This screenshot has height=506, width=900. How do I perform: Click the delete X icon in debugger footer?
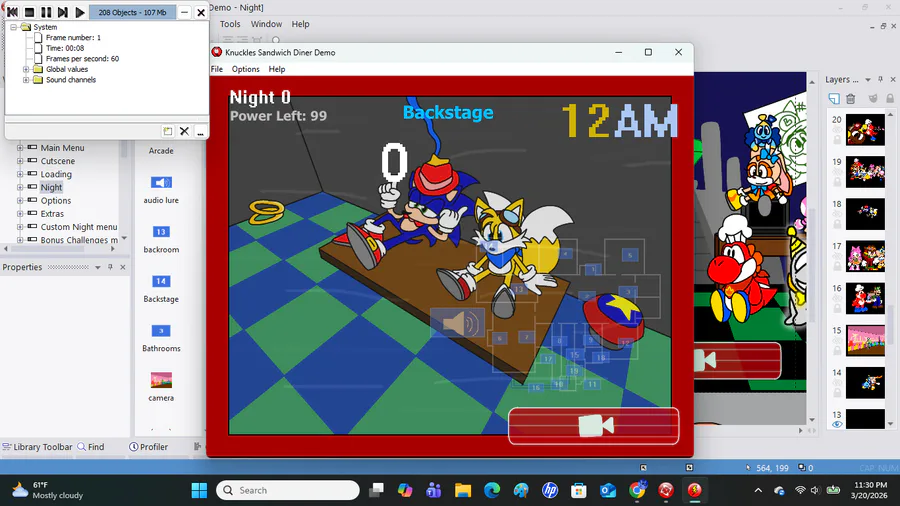tap(184, 131)
